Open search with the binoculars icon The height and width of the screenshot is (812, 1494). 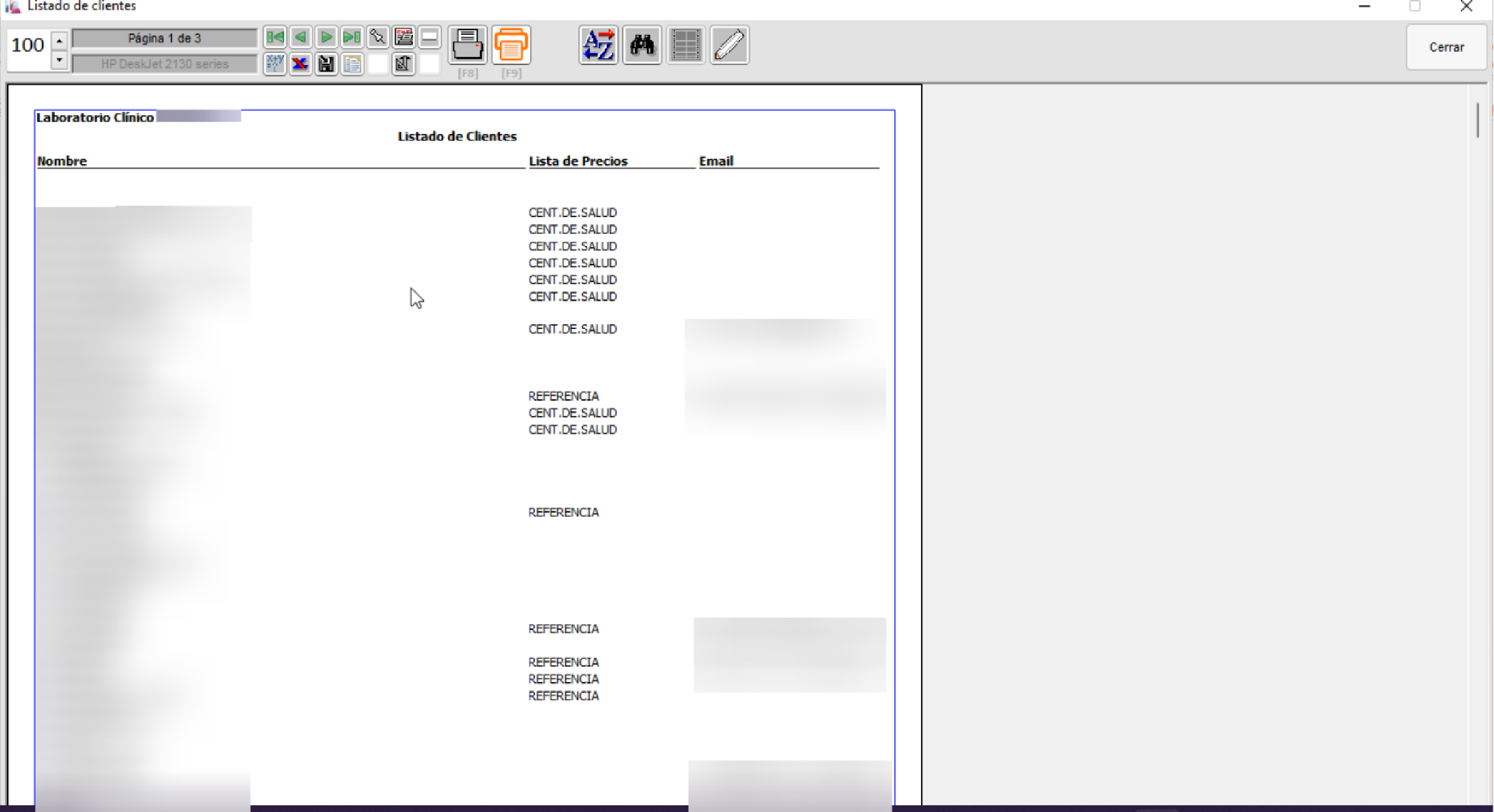click(x=642, y=45)
